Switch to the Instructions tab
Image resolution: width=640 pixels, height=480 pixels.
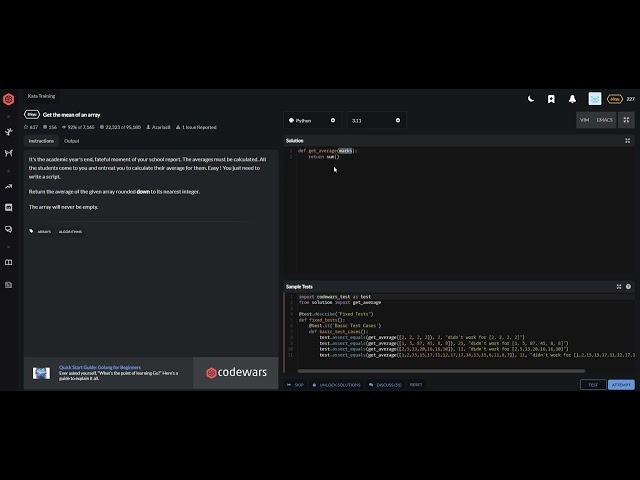(41, 141)
